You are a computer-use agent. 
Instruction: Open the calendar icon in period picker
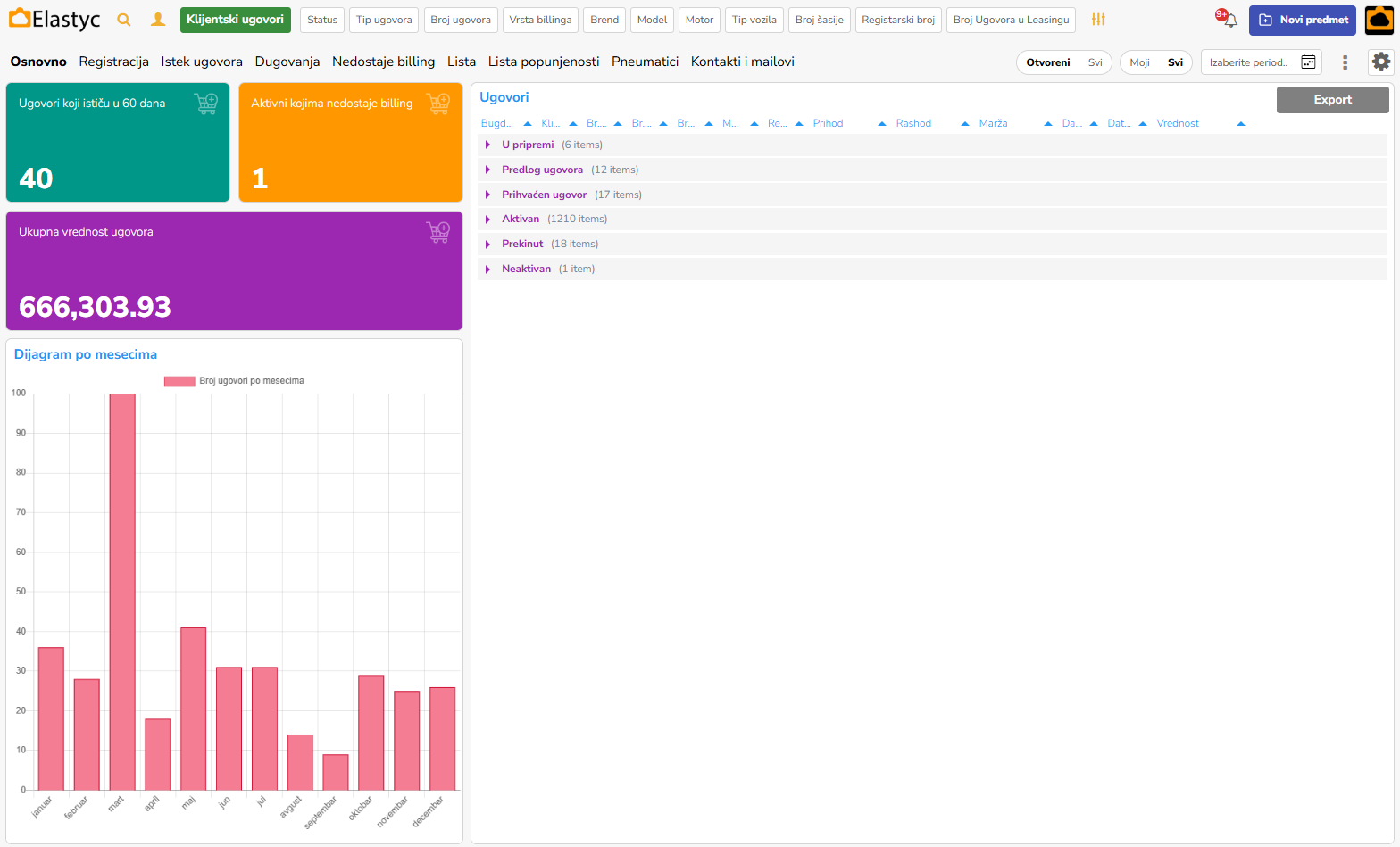pos(1308,62)
